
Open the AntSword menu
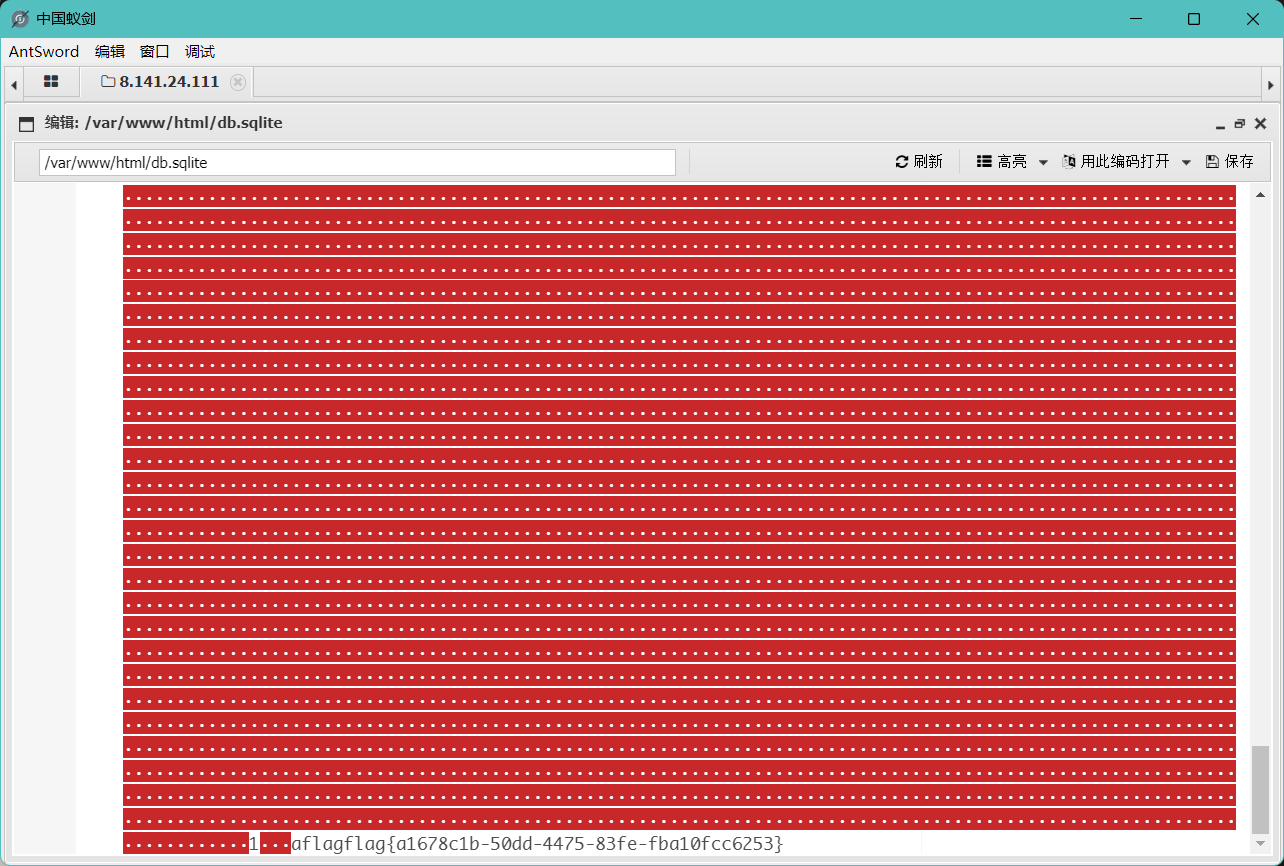(43, 52)
